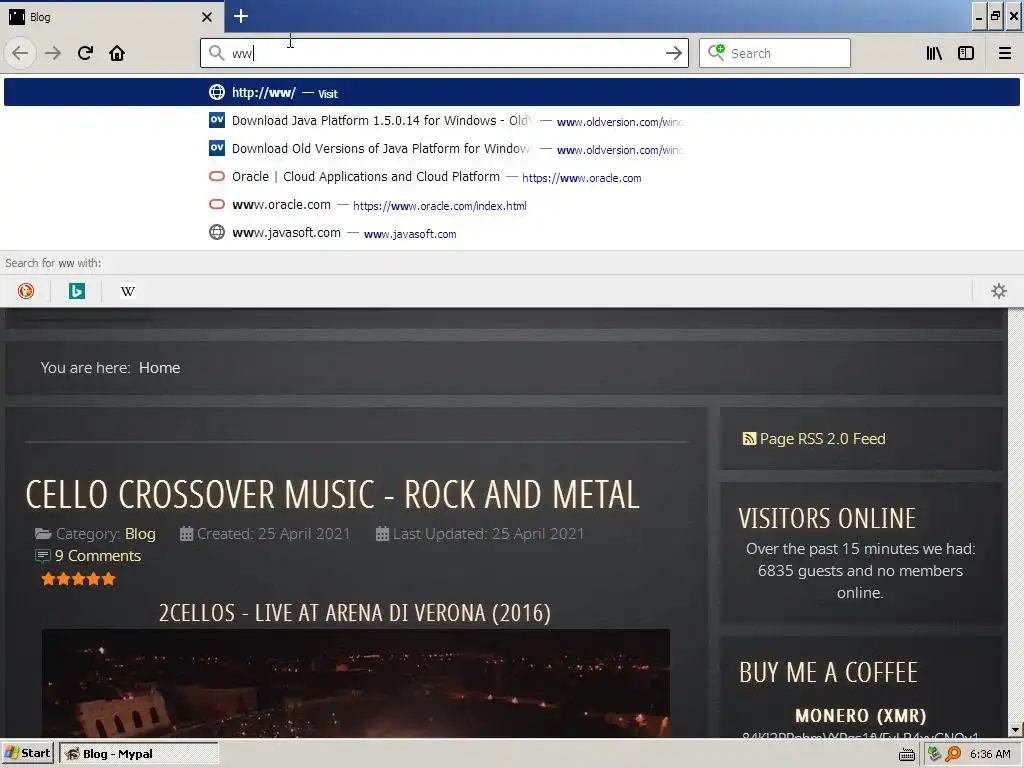The width and height of the screenshot is (1024, 768).
Task: Click the 2Cellos Verona video thumbnail
Action: [356, 683]
